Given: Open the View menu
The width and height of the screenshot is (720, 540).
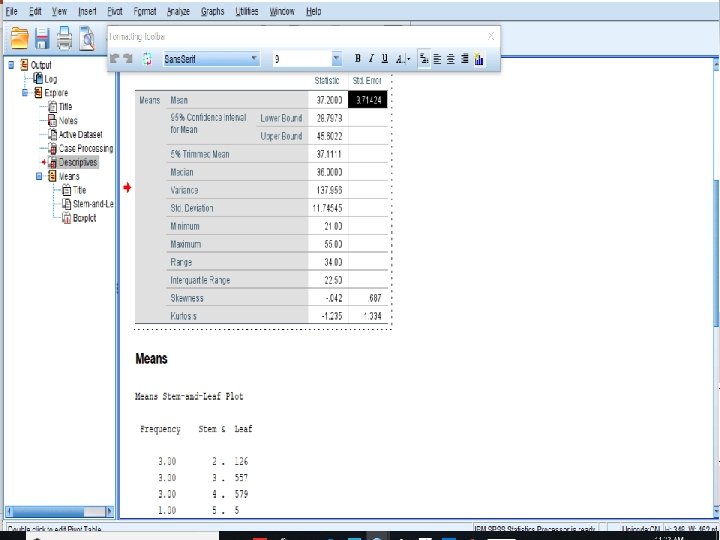Looking at the screenshot, I should click(59, 11).
